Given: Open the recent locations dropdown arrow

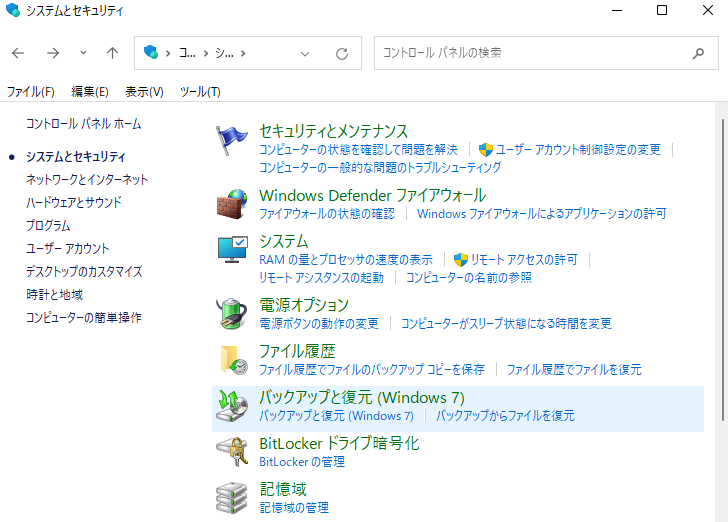Looking at the screenshot, I should click(x=83, y=53).
